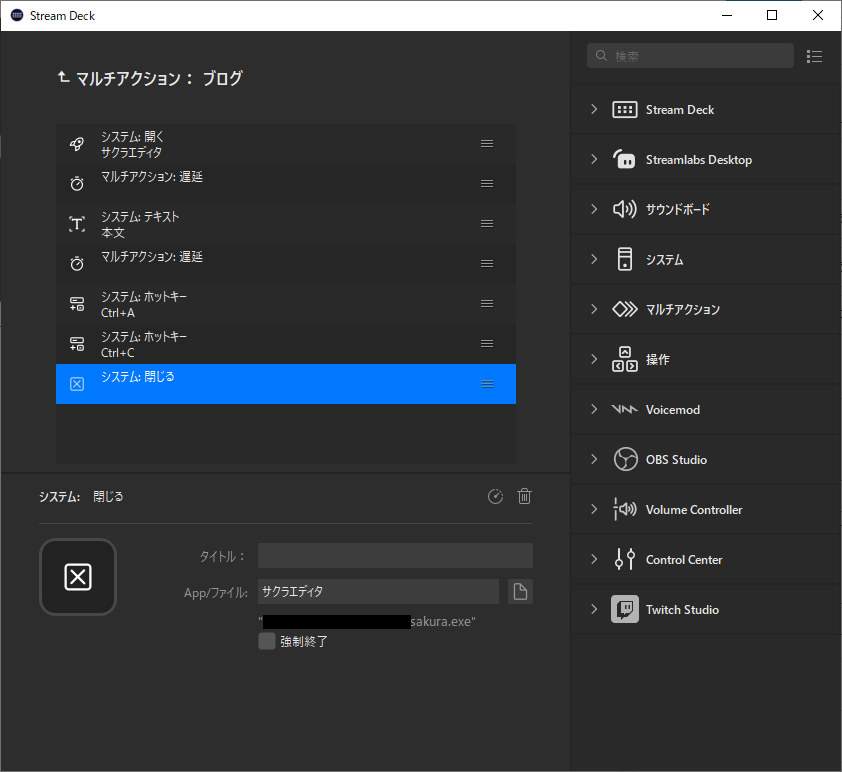Image resolution: width=842 pixels, height=772 pixels.
Task: Click the Stream Deck category label
Action: tap(680, 110)
